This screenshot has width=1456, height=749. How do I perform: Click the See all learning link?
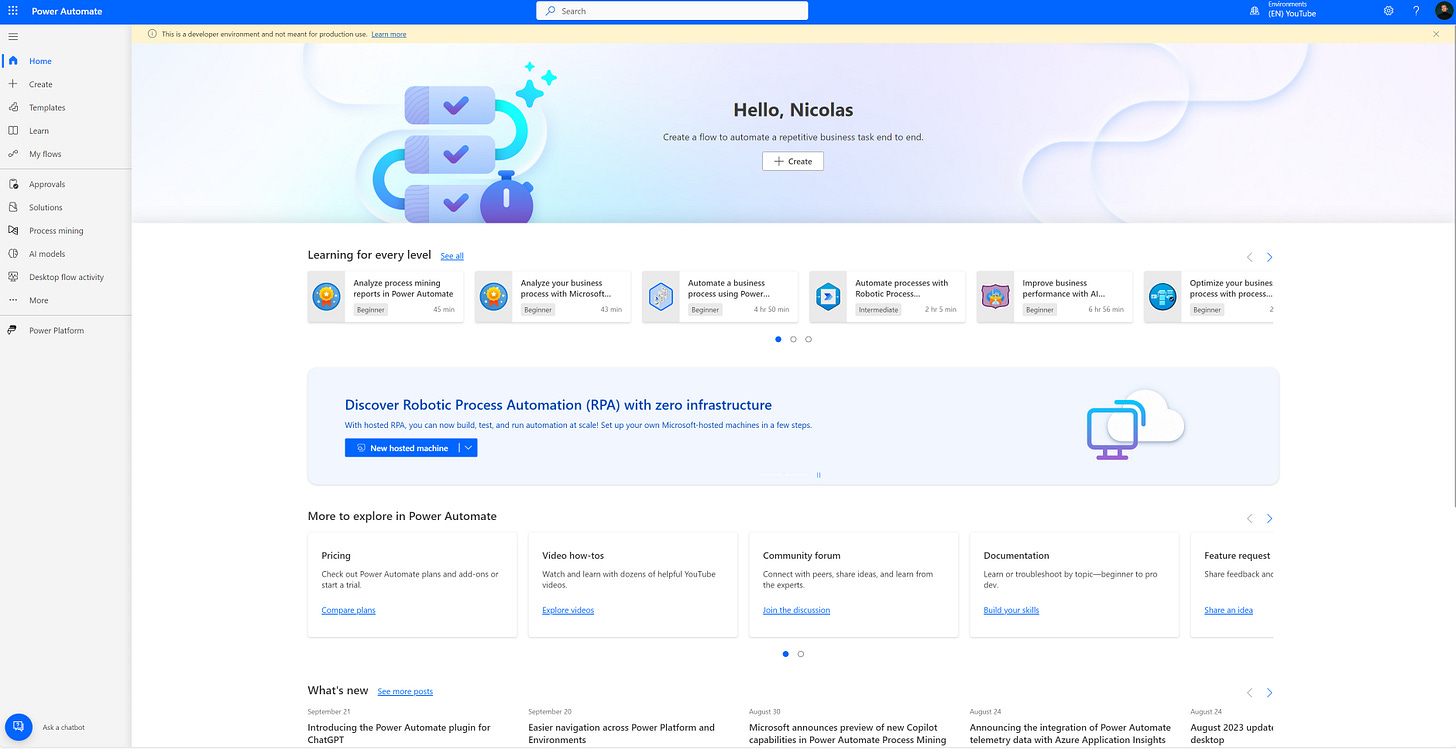(x=452, y=256)
